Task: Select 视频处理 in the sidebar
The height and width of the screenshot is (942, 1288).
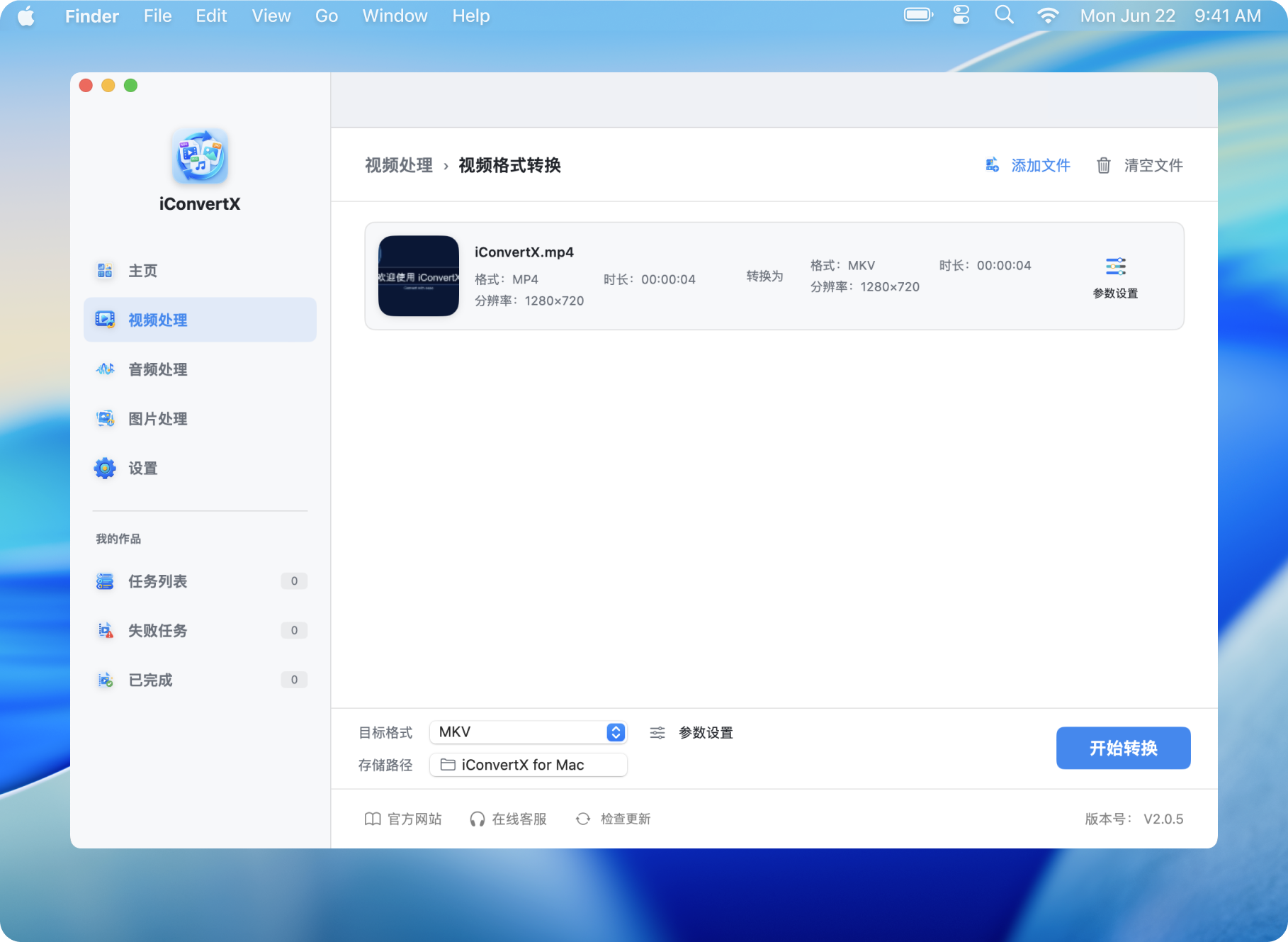Action: [x=200, y=320]
